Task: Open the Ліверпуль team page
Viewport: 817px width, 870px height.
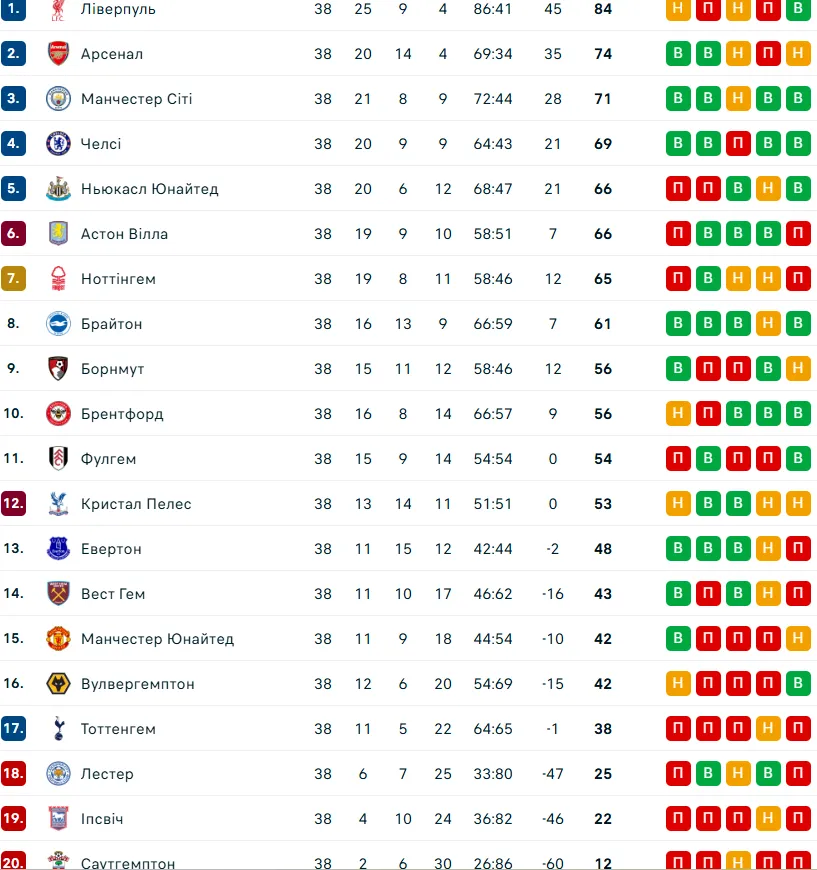Action: click(118, 9)
